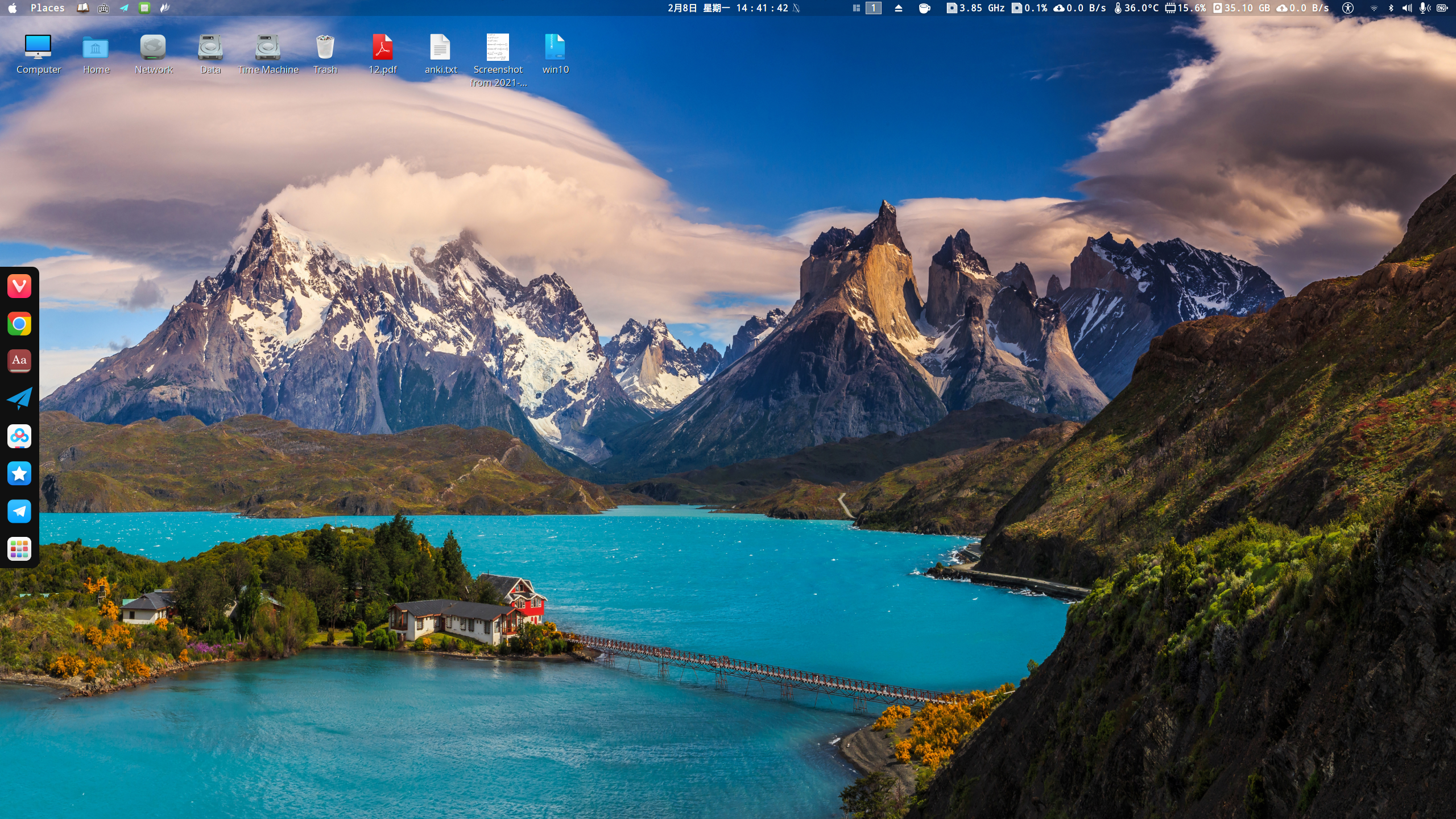Select the anki.txt file icon

(x=441, y=54)
